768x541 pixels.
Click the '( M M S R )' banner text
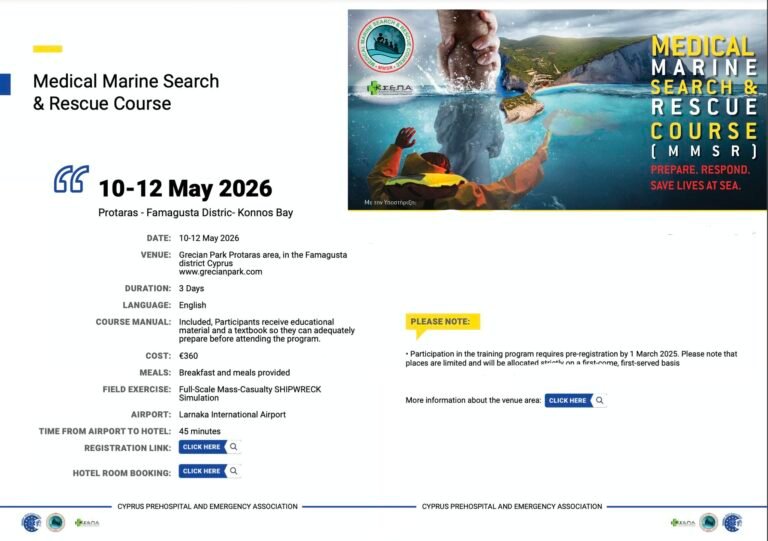pos(704,152)
